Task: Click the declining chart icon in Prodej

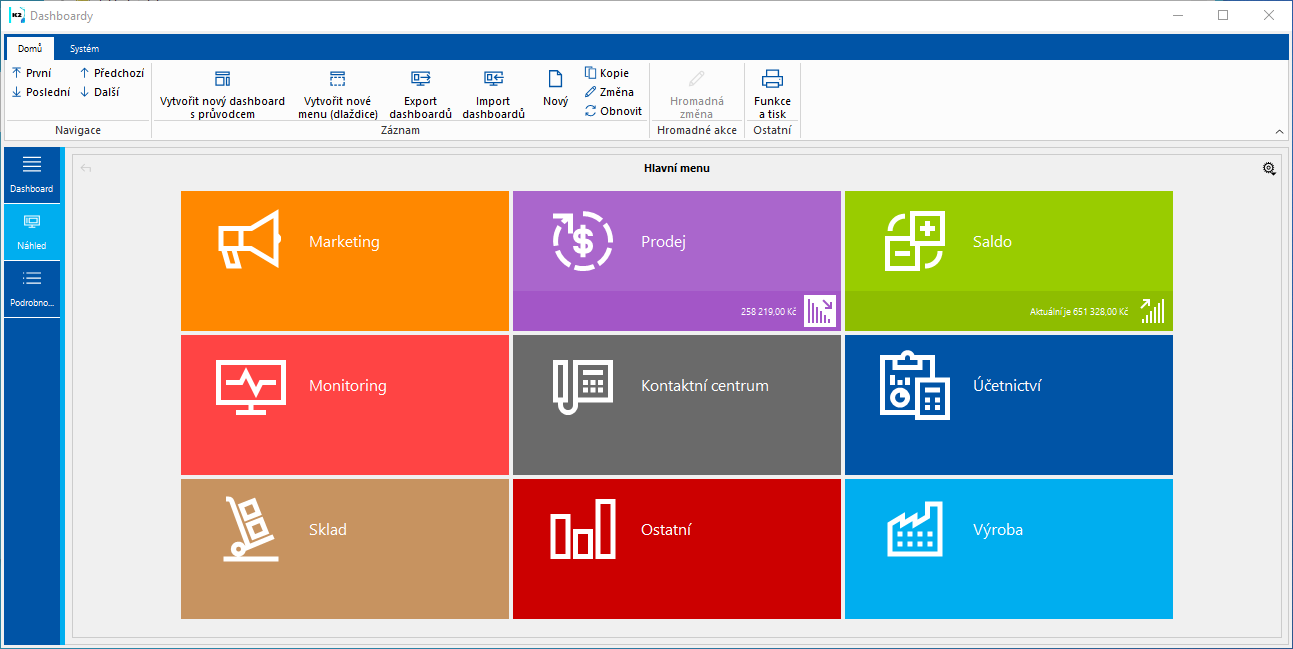Action: (x=820, y=311)
